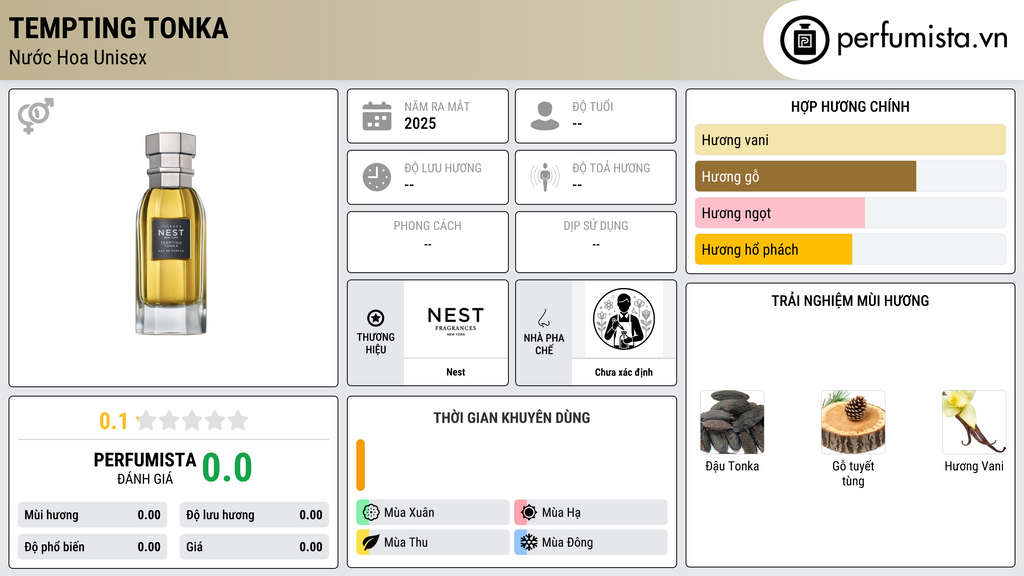Viewport: 1024px width, 576px height.
Task: Click the Perfumista đánh giá label
Action: pos(145,468)
